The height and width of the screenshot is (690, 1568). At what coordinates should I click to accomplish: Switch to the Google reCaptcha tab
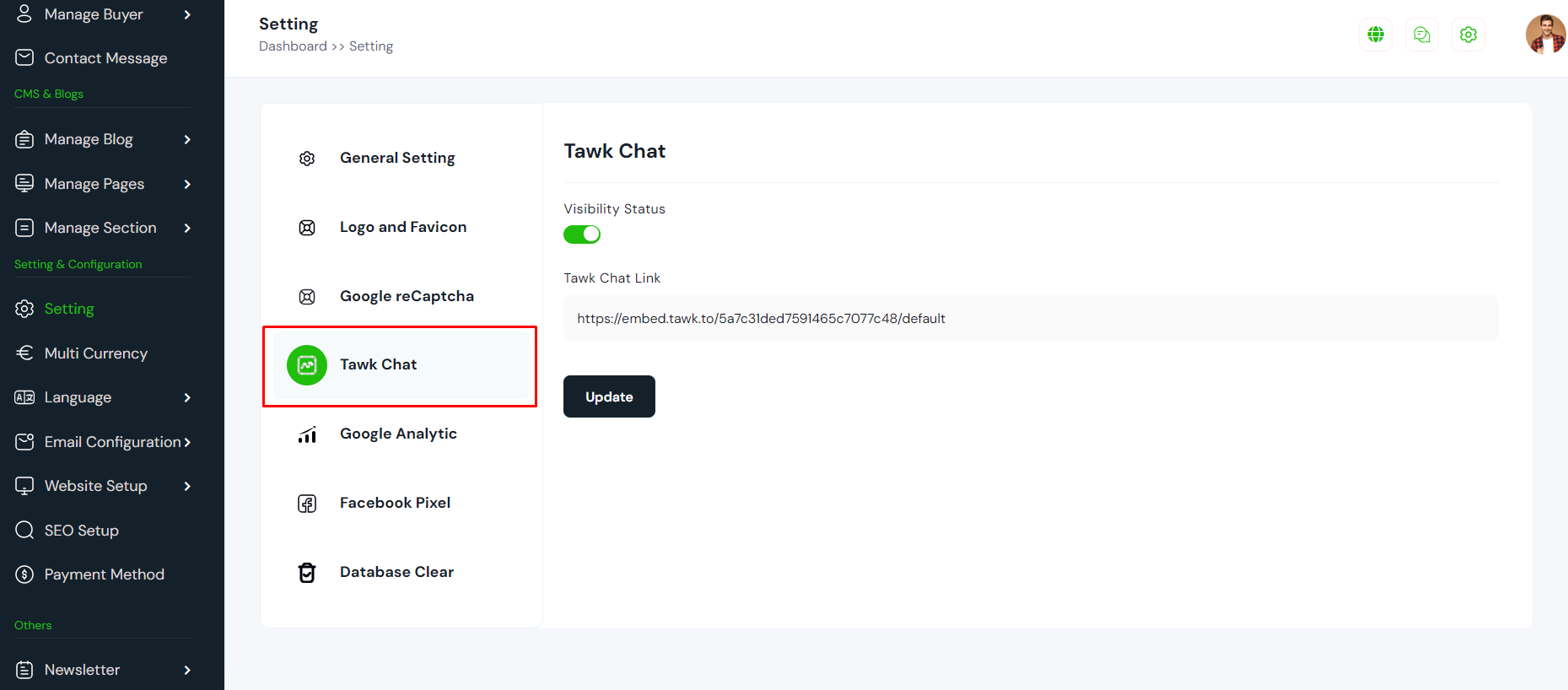(406, 296)
